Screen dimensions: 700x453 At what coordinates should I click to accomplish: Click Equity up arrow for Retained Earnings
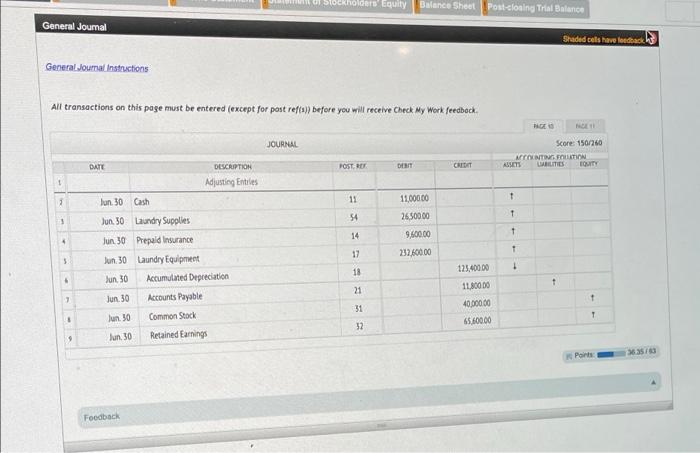tap(593, 315)
